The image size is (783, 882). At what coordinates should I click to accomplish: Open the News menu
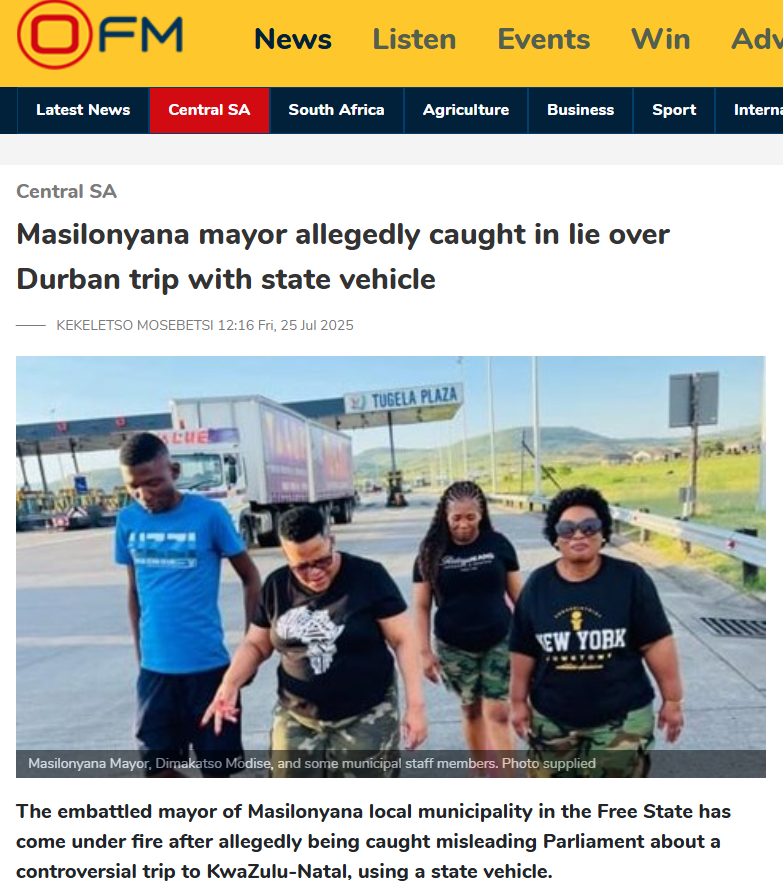tap(292, 39)
